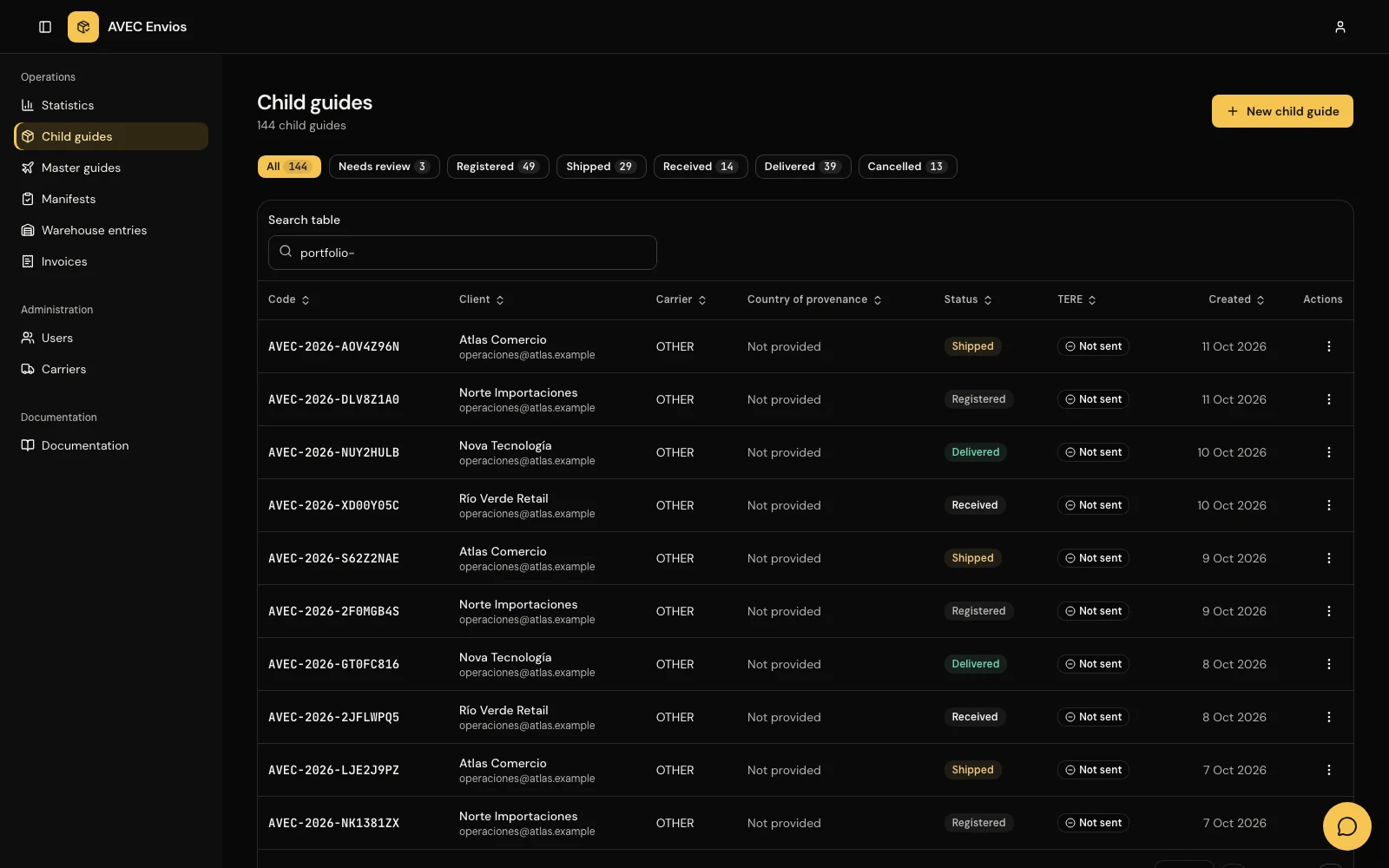Image resolution: width=1389 pixels, height=868 pixels.
Task: Open the user profile icon
Action: click(1340, 27)
